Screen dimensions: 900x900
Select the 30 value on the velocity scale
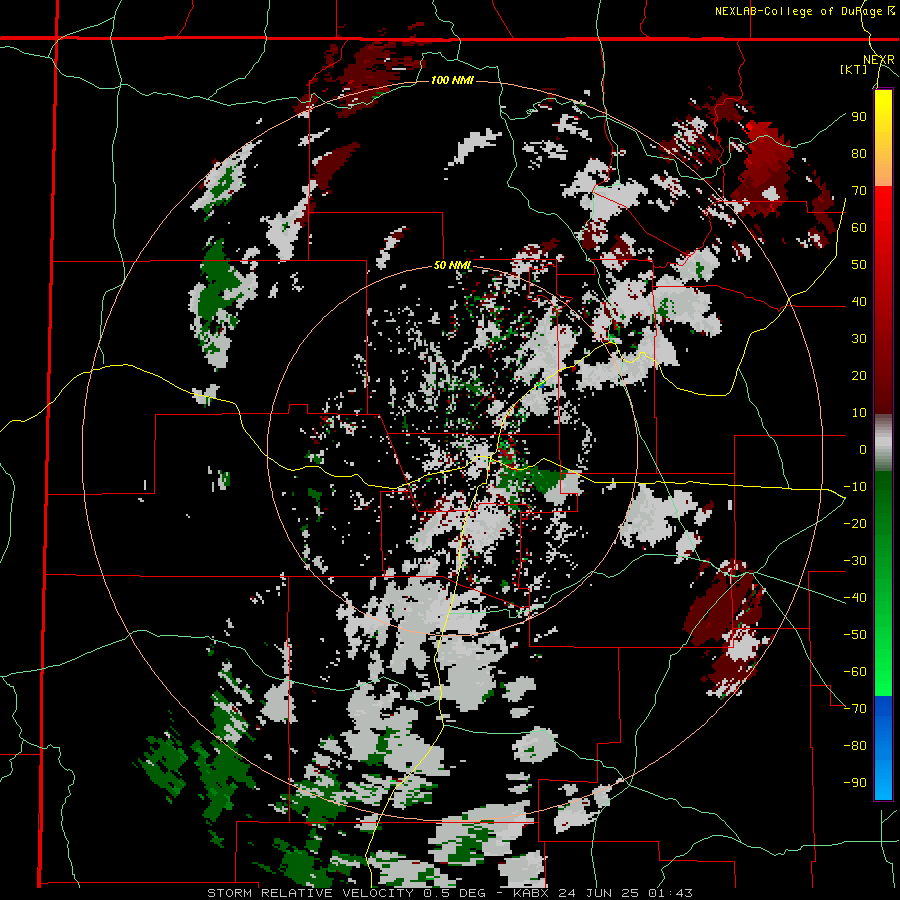[x=859, y=339]
